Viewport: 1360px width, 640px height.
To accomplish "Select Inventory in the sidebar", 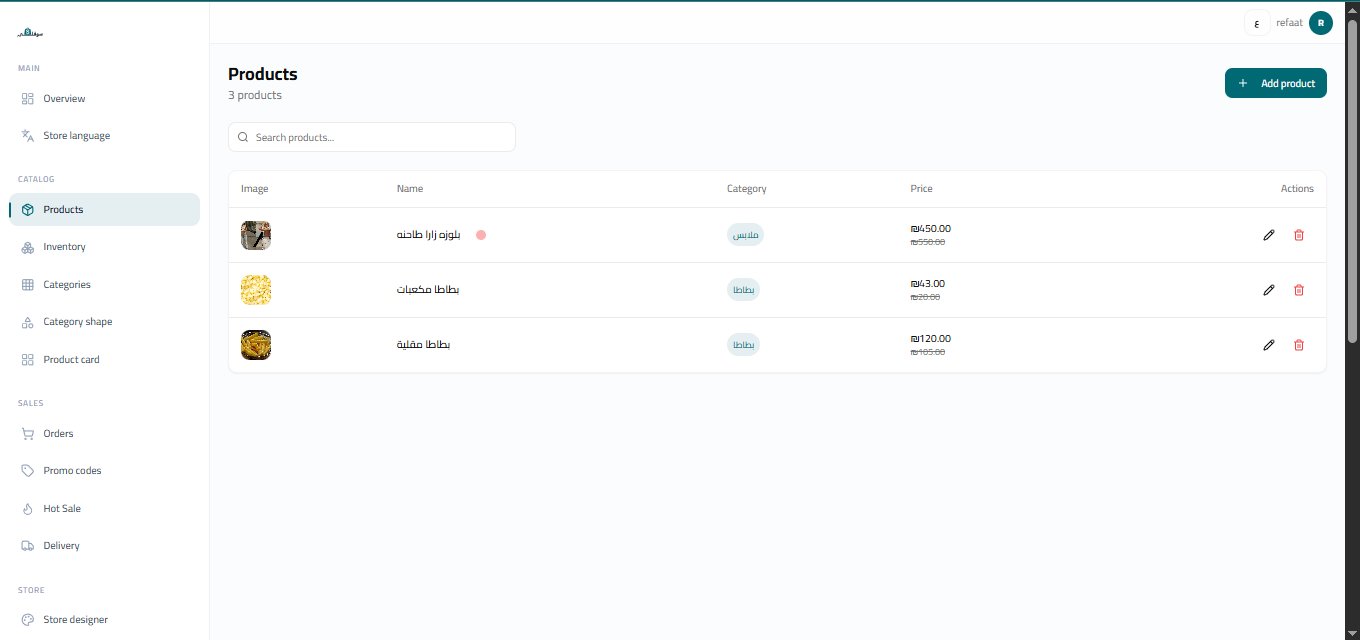I will tap(104, 247).
